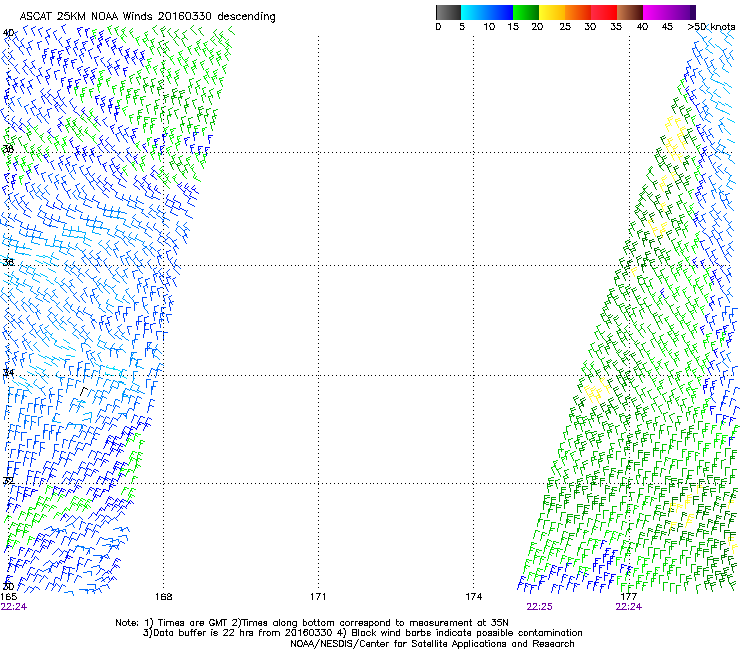
Task: Click the legend tick label '45'
Action: click(667, 27)
